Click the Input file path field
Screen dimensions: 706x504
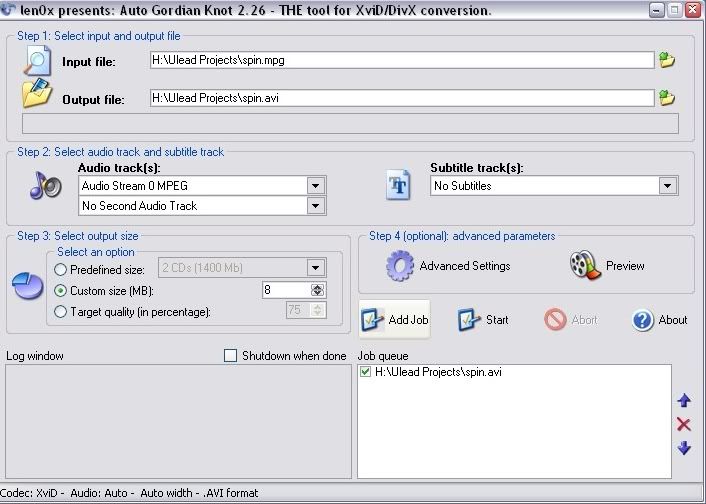click(402, 60)
